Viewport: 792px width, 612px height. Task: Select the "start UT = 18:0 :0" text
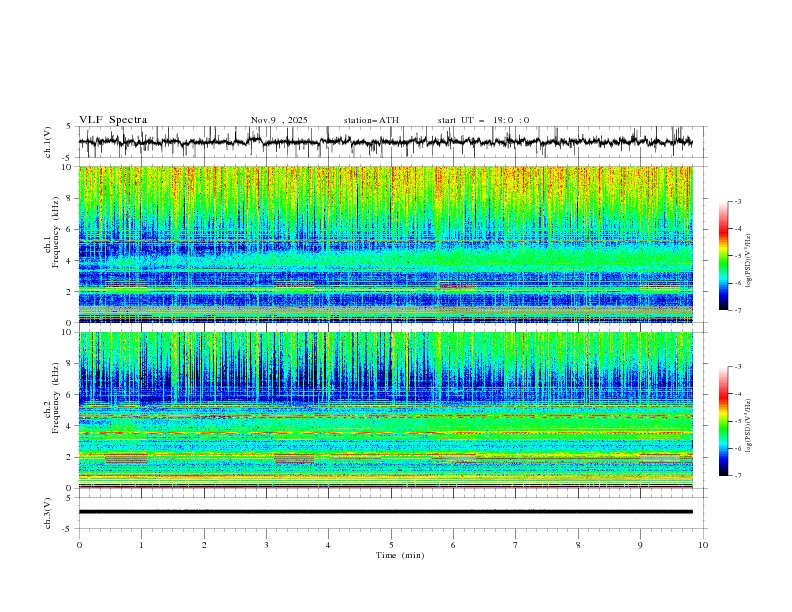click(x=483, y=120)
